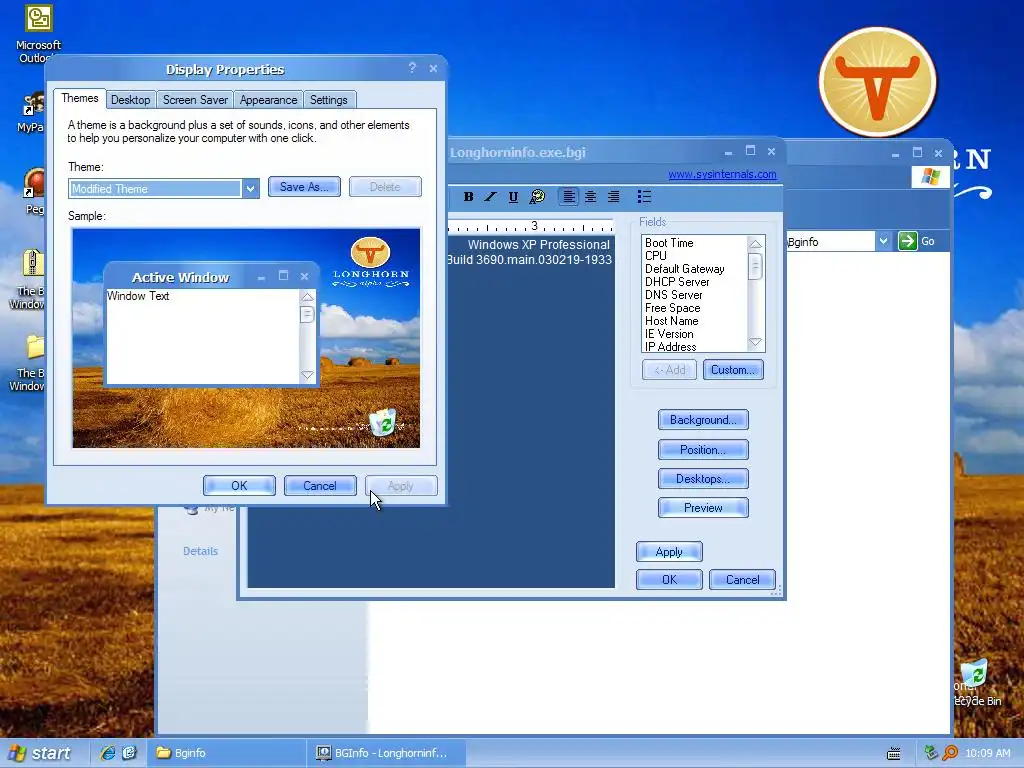
Task: Click the Preview button in BGInfo
Action: pyautogui.click(x=703, y=508)
